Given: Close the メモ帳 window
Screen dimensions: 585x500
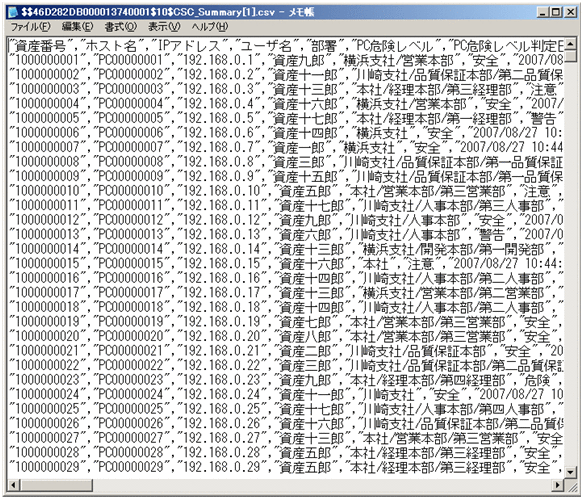Looking at the screenshot, I should coord(570,12).
